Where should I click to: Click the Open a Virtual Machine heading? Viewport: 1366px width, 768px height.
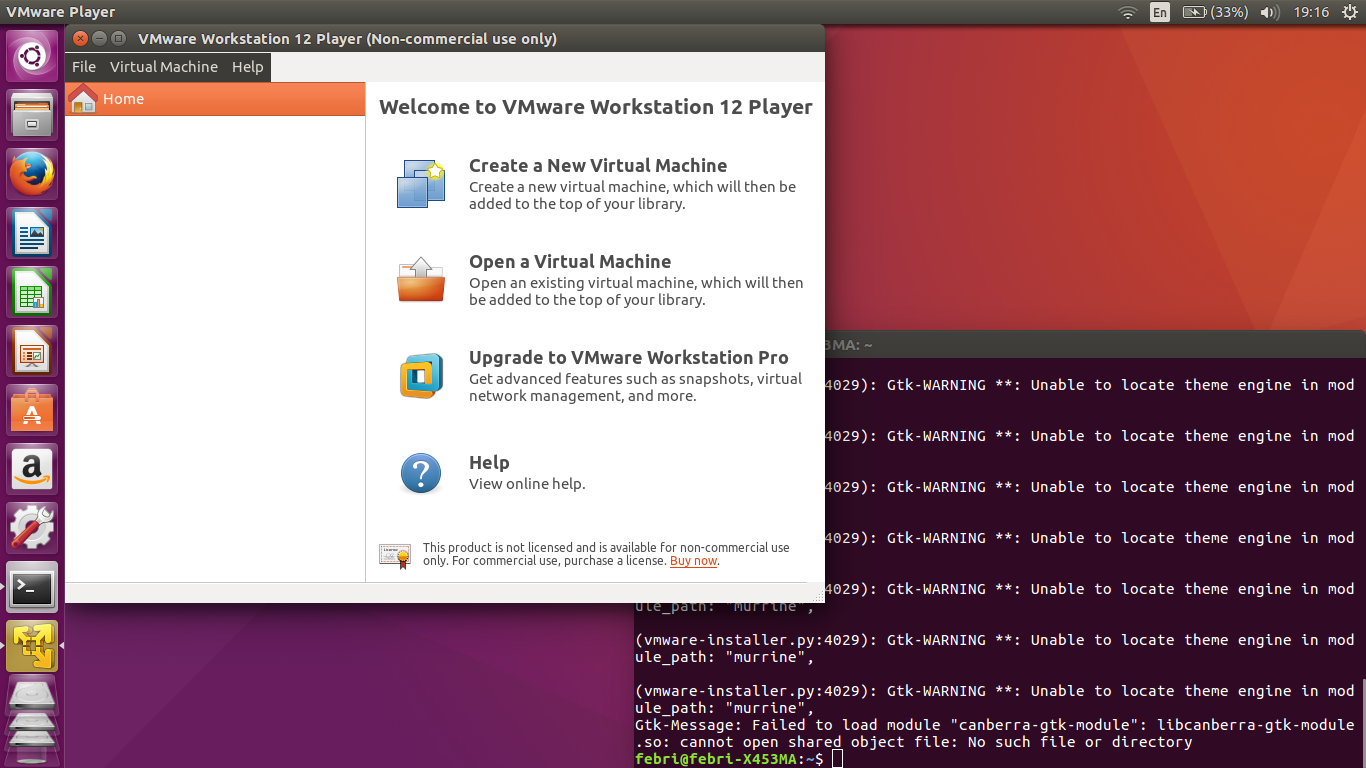570,262
